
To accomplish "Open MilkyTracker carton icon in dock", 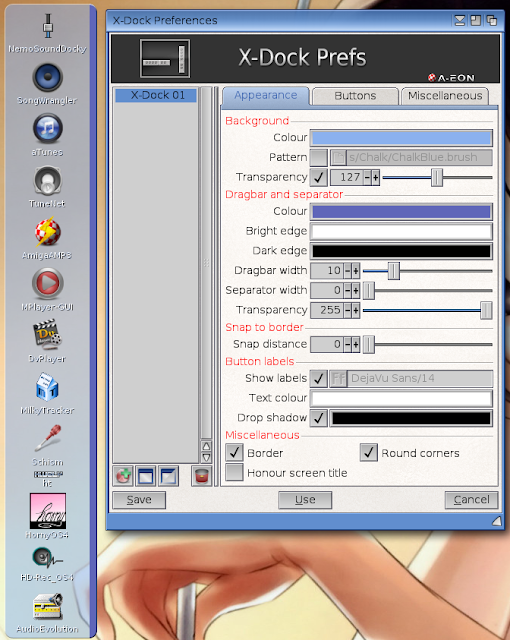I will (47, 387).
